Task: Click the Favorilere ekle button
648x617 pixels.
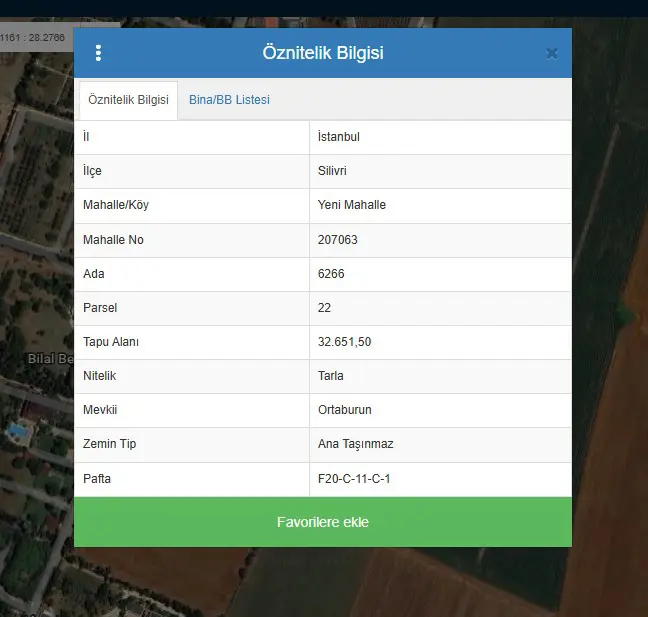Action: (x=323, y=522)
